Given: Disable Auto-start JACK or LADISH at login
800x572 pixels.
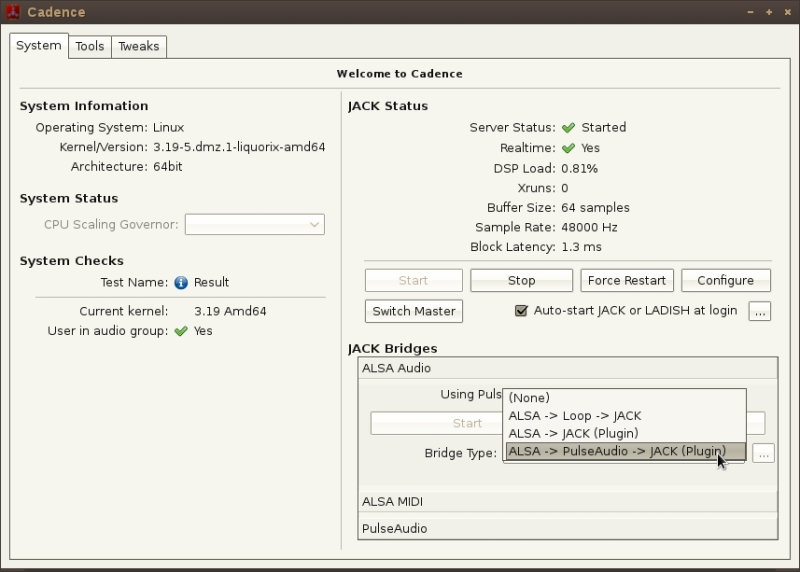Looking at the screenshot, I should [x=521, y=311].
